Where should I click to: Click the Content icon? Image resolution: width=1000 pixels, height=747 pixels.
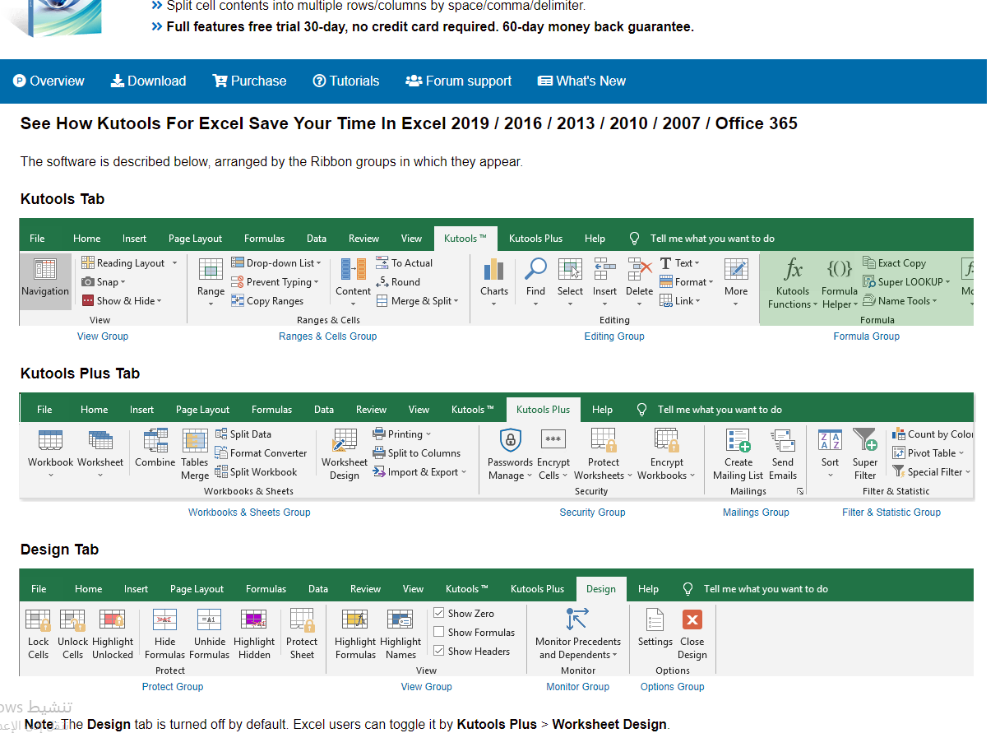[x=353, y=269]
